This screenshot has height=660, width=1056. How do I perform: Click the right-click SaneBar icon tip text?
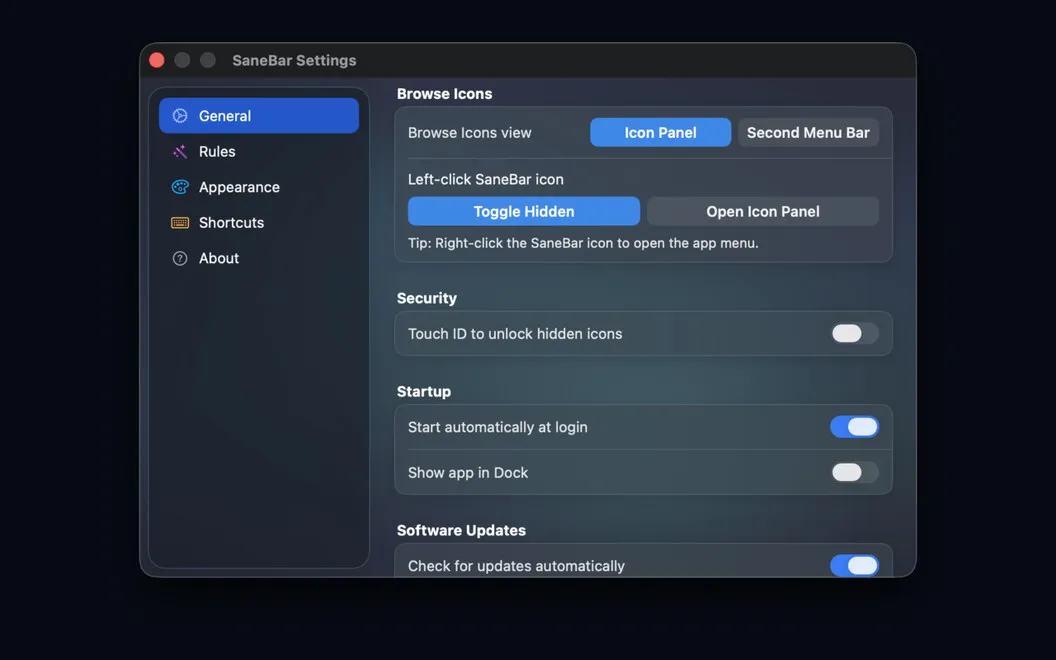(583, 243)
